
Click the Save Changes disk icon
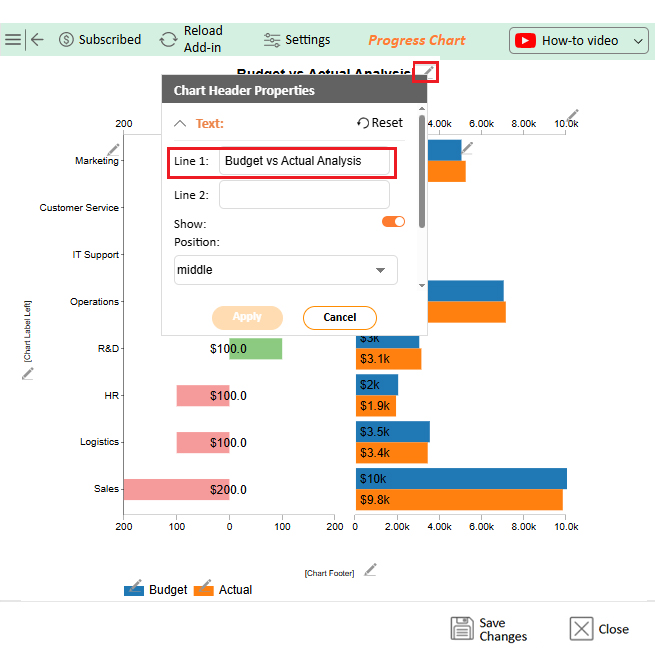462,629
